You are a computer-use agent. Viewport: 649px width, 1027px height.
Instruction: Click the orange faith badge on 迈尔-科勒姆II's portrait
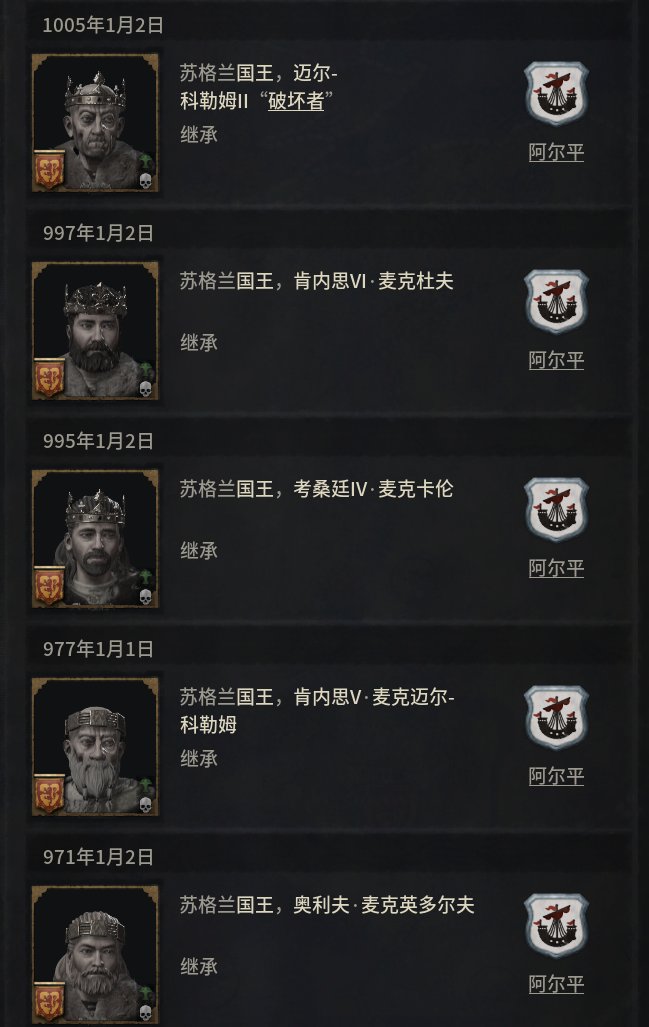[x=49, y=170]
